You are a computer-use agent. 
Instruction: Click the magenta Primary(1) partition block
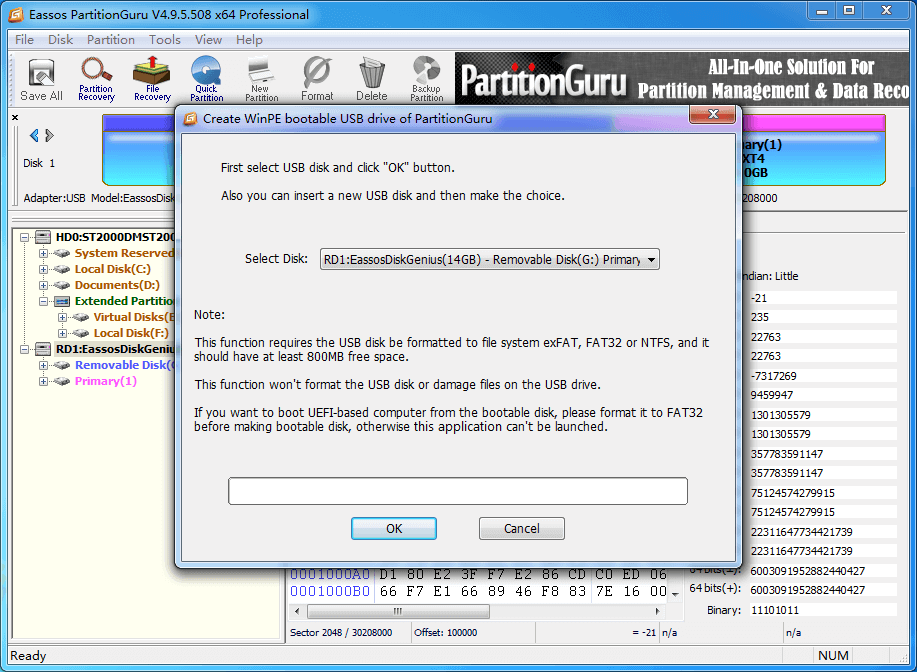813,150
